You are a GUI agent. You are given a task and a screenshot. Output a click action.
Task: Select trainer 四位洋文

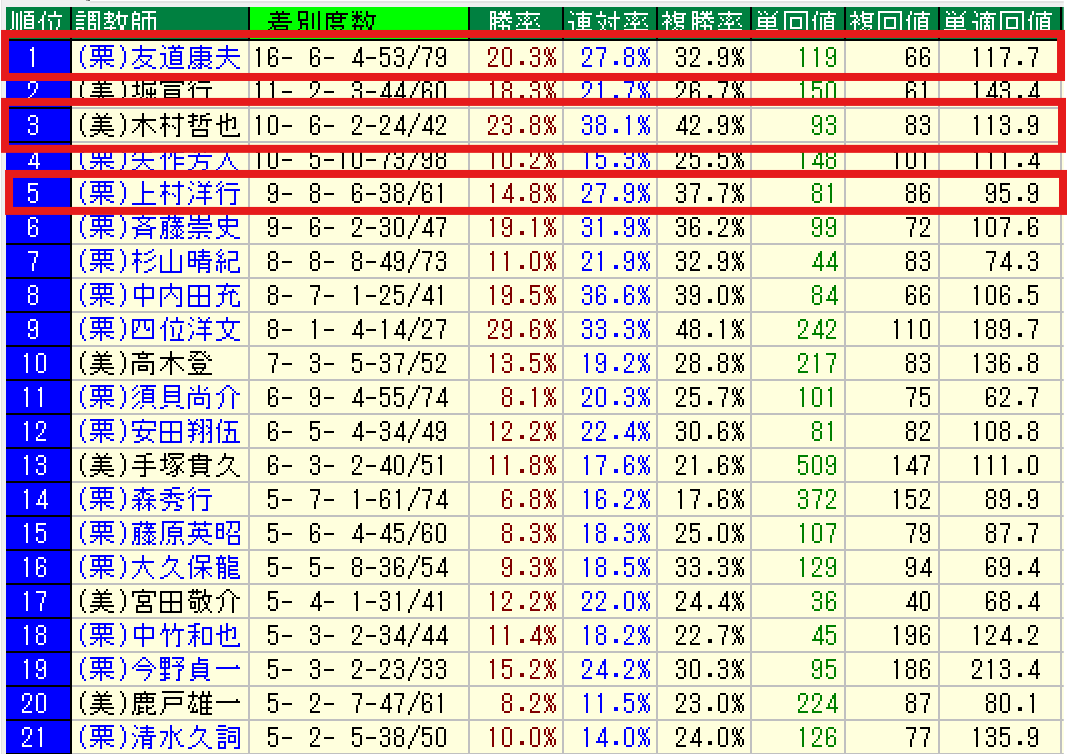click(x=158, y=329)
